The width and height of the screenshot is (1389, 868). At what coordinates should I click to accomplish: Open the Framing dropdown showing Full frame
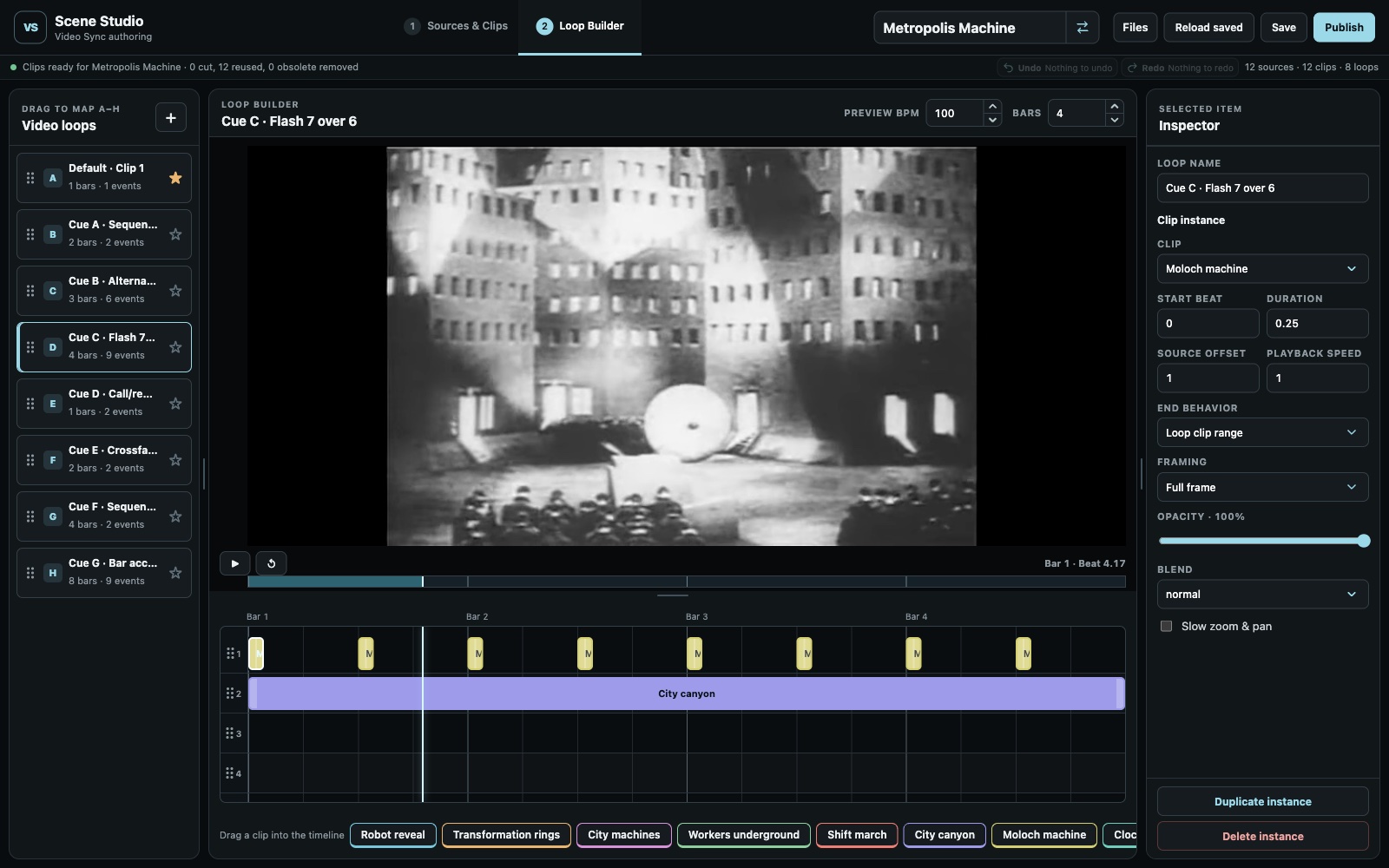pos(1262,487)
